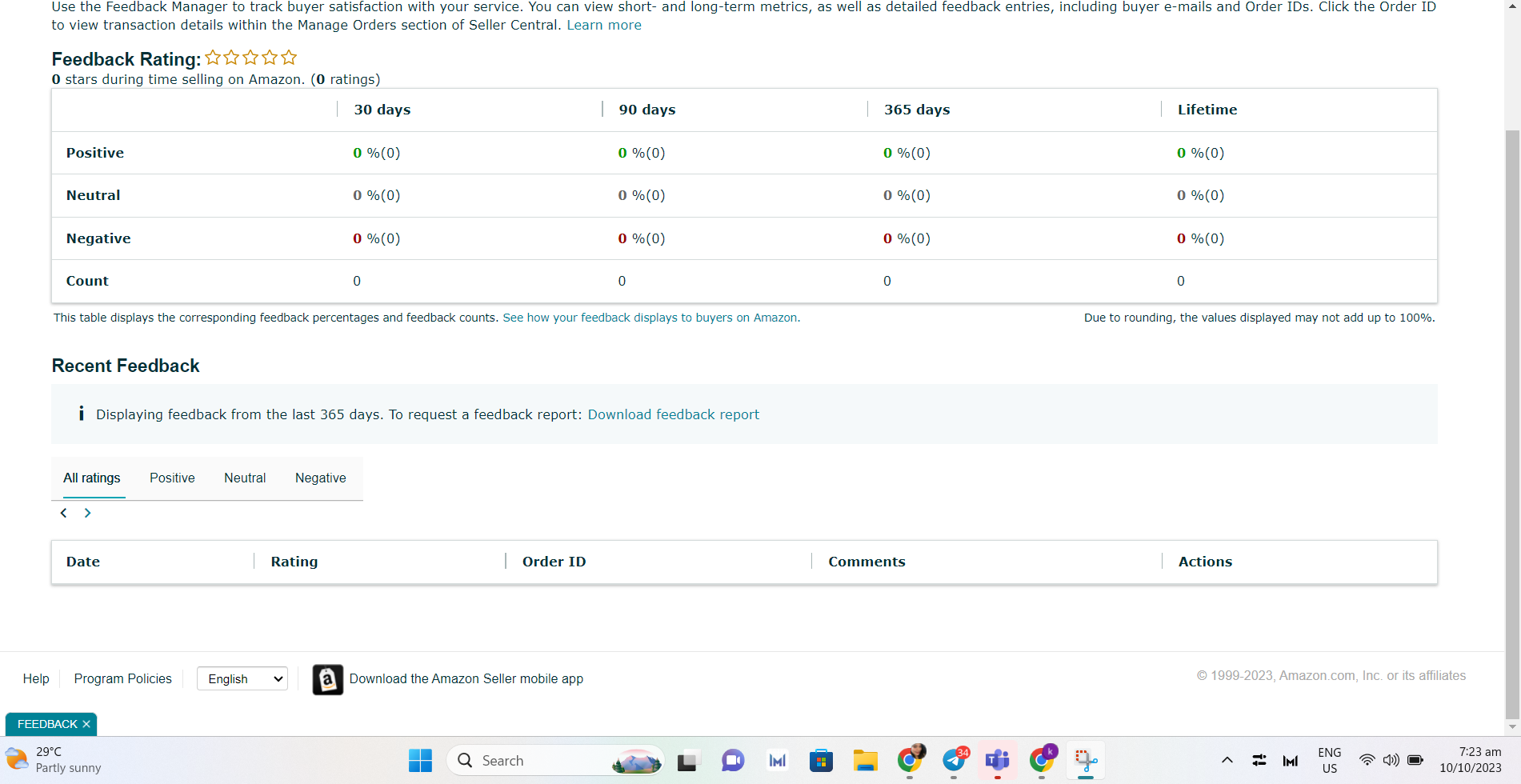Click the Count row label
The width and height of the screenshot is (1521, 784).
[x=87, y=281]
